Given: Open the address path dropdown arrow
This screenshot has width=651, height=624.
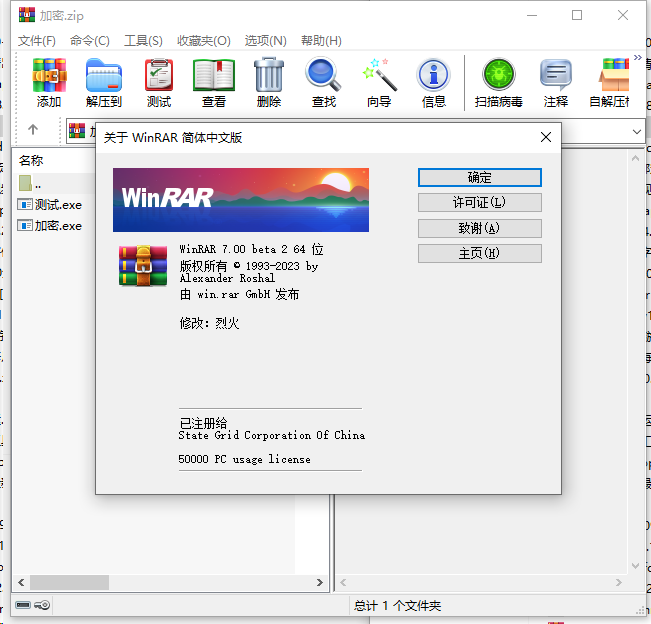Looking at the screenshot, I should click(636, 132).
